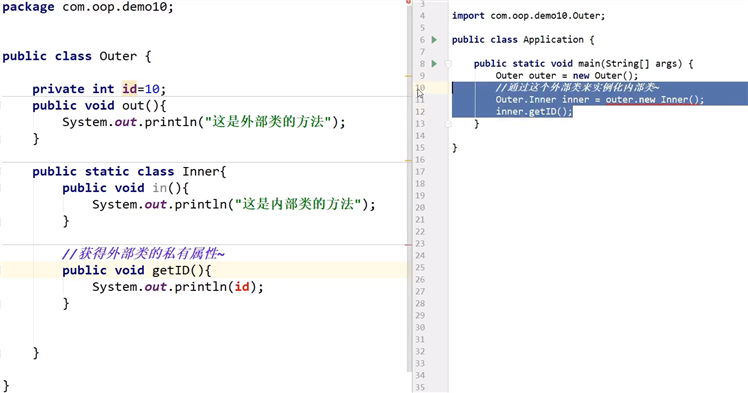
Task: Click the 'Application' class name in the right editor
Action: click(x=553, y=40)
